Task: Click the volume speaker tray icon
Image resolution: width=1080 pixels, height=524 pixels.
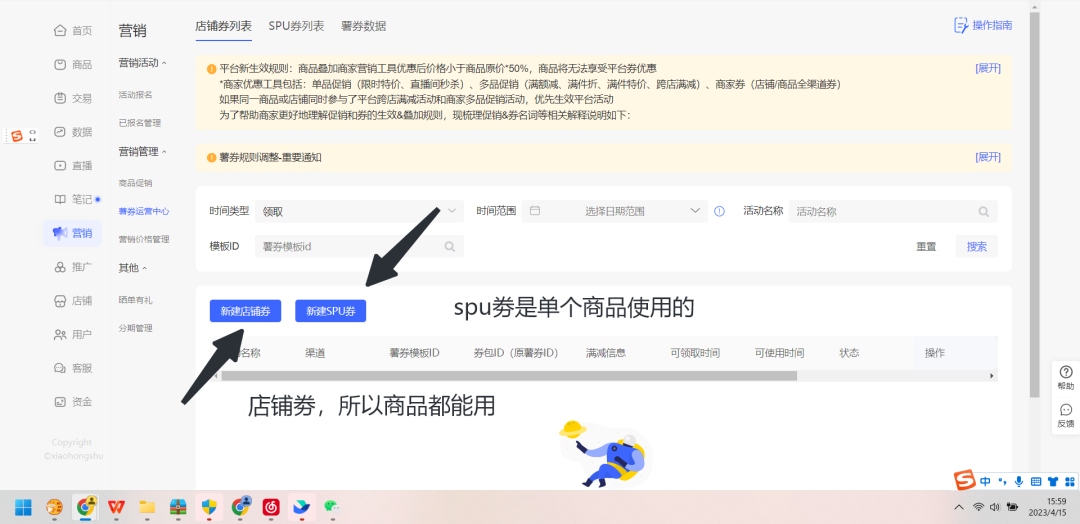Action: click(995, 507)
